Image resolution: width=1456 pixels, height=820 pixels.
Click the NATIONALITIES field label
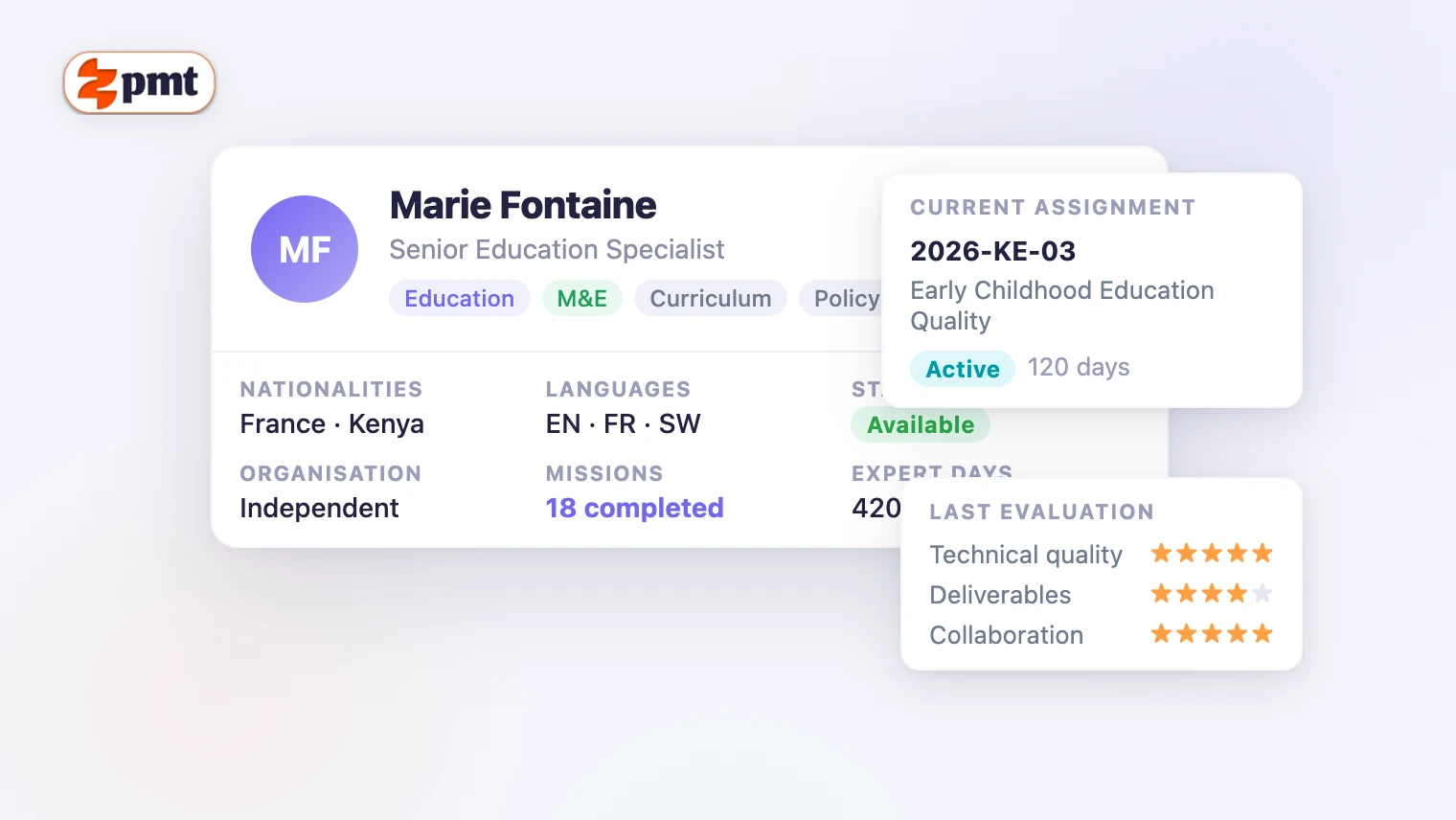point(331,389)
